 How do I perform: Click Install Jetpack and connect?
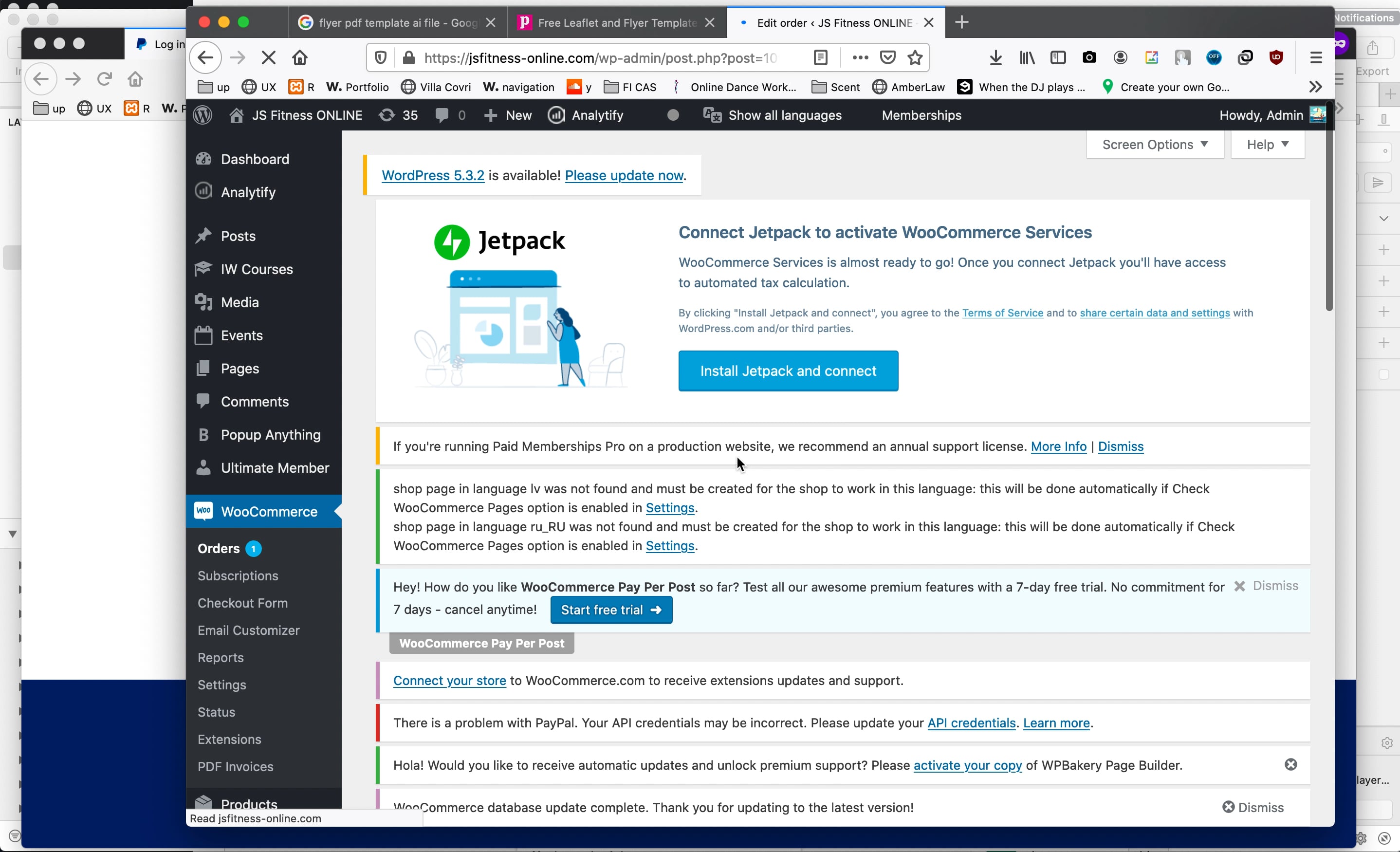tap(788, 370)
